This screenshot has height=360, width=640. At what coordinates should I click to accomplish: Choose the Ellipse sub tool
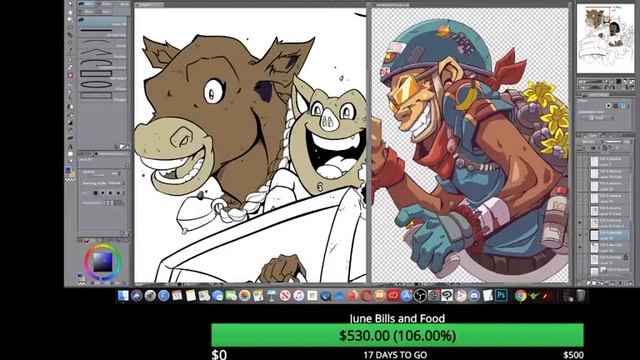click(x=103, y=85)
